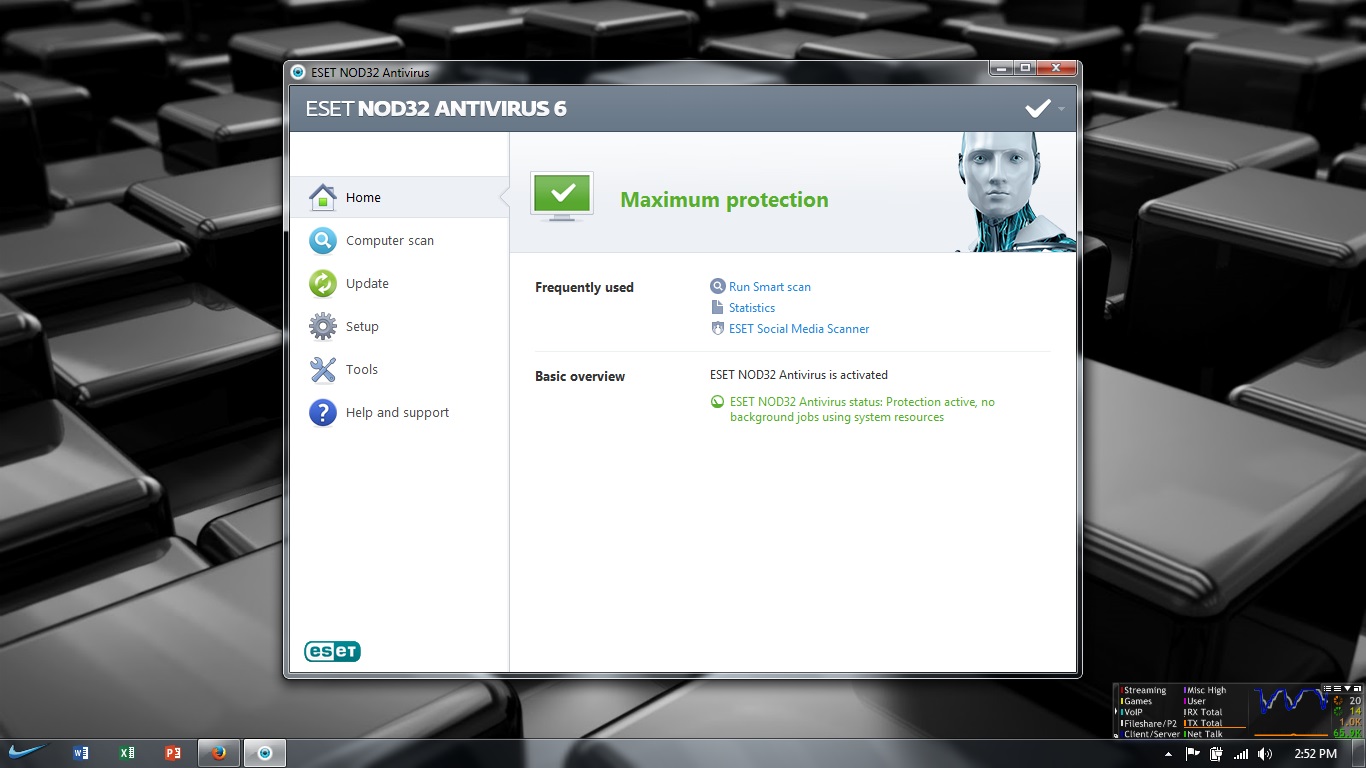Click the ESET logo at window bottom
This screenshot has height=768, width=1366.
click(332, 651)
